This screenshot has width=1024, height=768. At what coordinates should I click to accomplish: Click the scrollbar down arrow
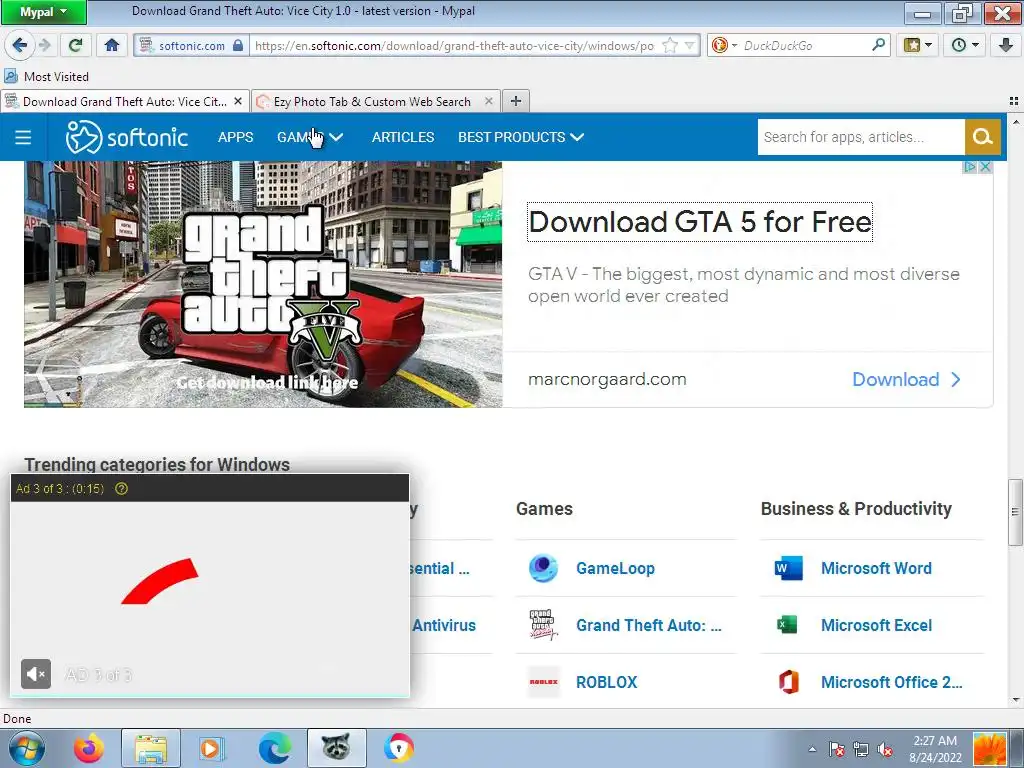click(x=1015, y=700)
